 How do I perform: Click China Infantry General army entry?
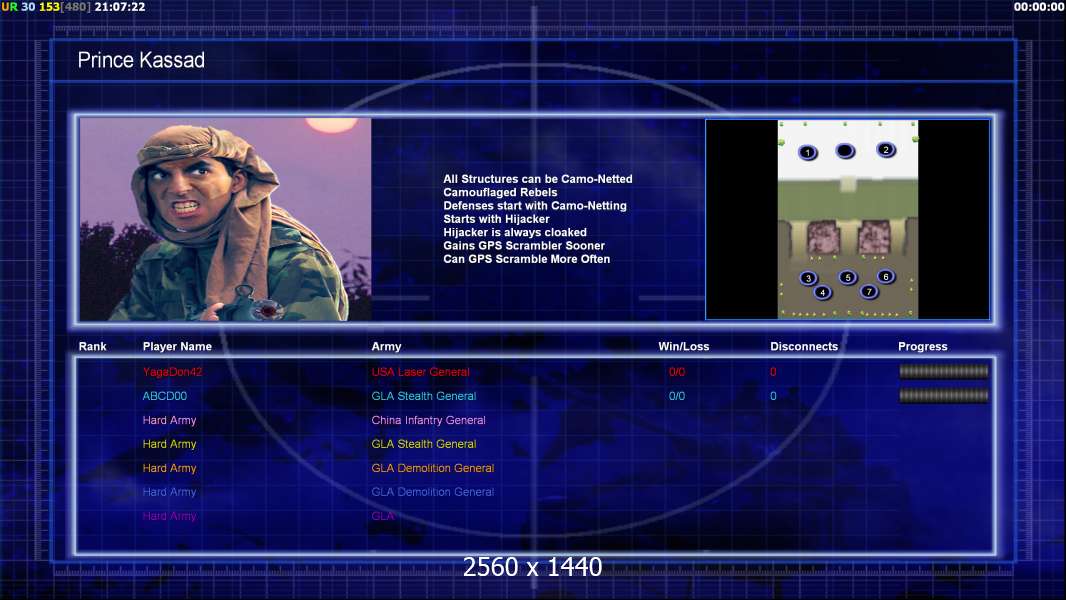428,420
